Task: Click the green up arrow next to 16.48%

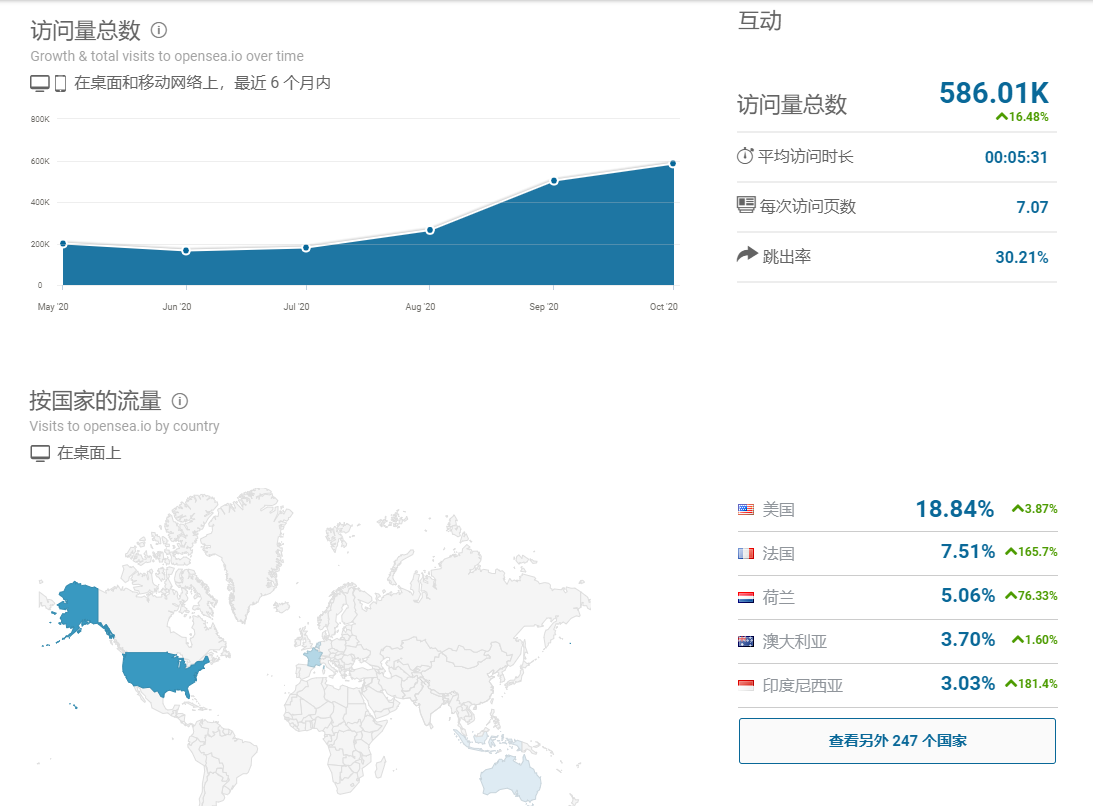Action: [x=1002, y=116]
